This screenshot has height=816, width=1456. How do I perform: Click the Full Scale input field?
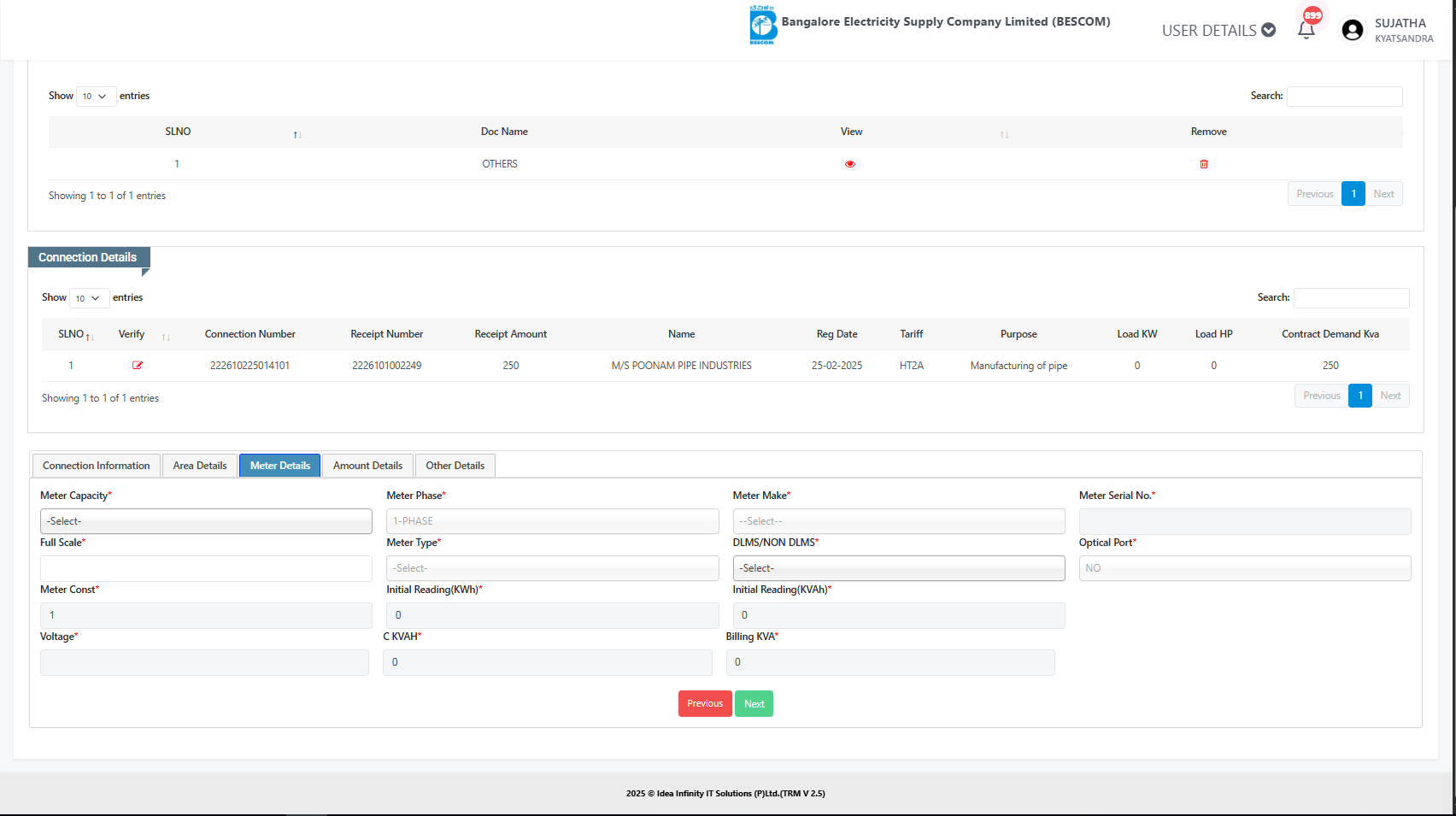click(x=206, y=568)
